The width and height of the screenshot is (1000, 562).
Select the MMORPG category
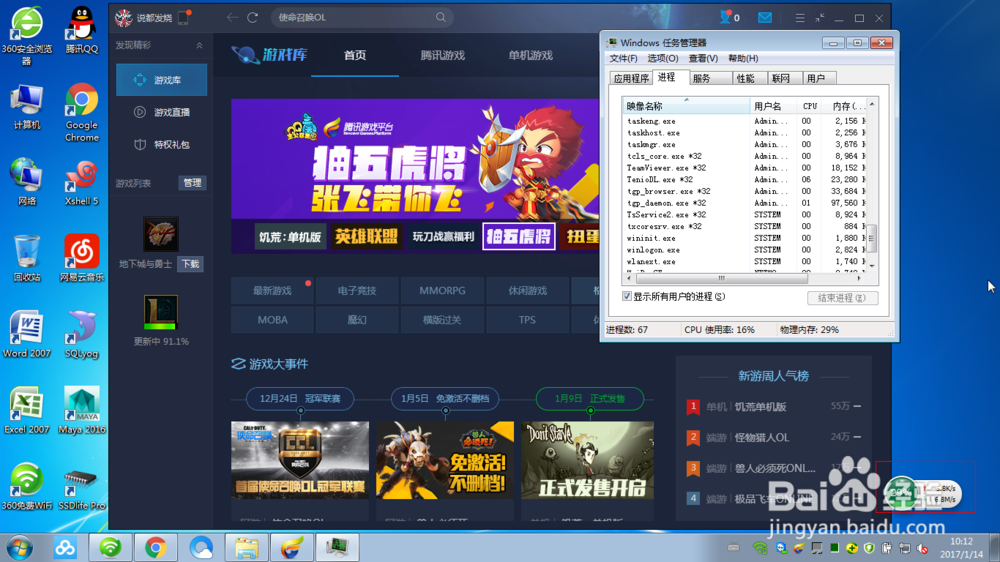click(x=442, y=290)
